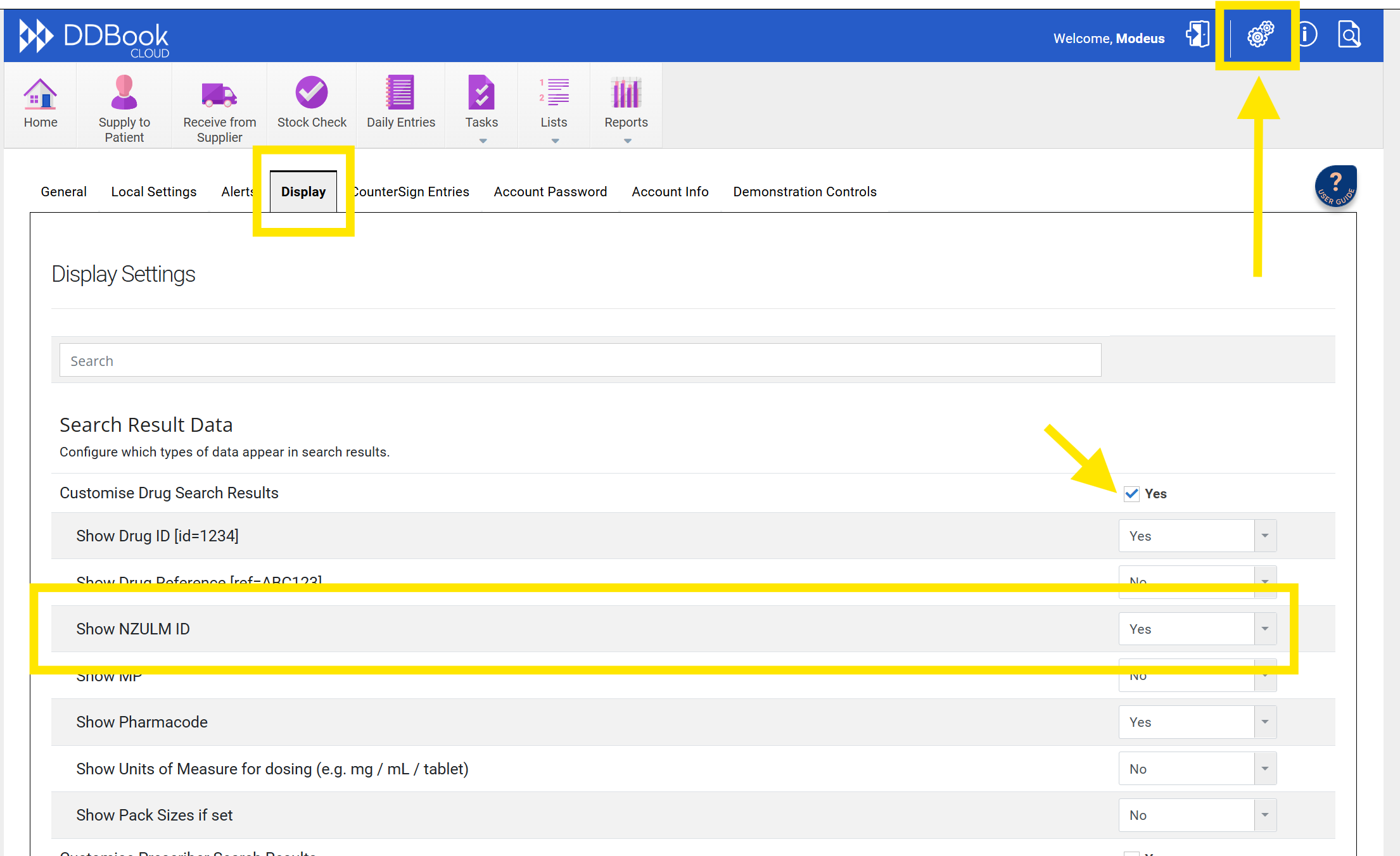Switch to Account Password tab
1400x856 pixels.
[550, 192]
